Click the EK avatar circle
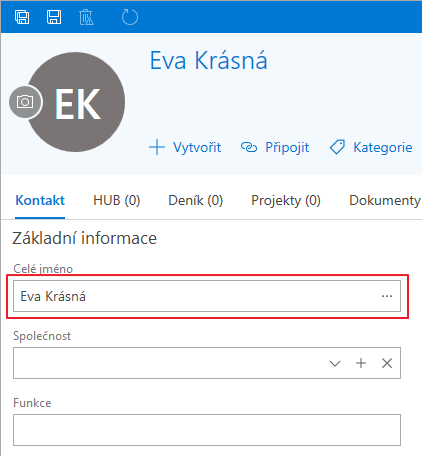The height and width of the screenshot is (456, 422). point(76,102)
